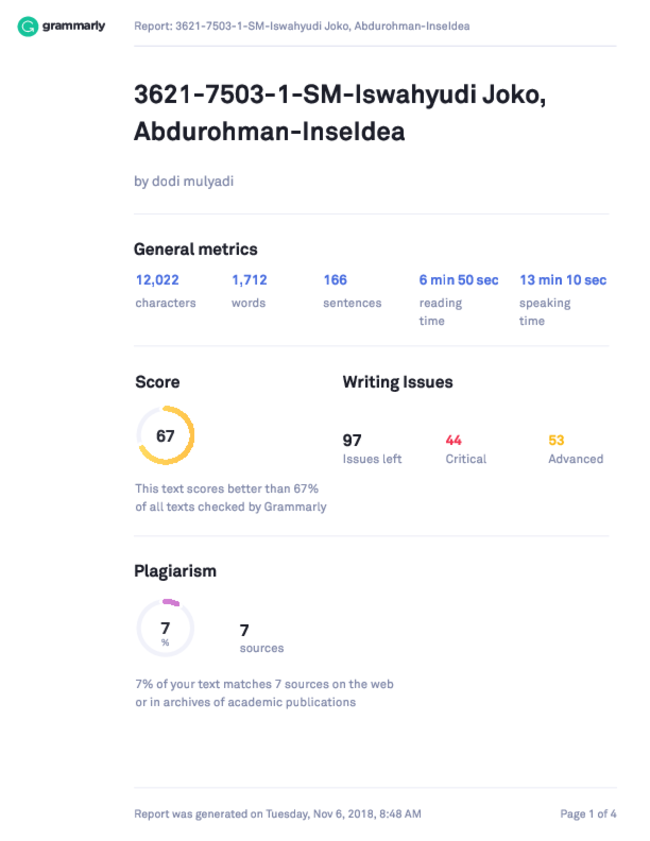Click the 97 issues left number
The width and height of the screenshot is (650, 841).
[x=352, y=440]
